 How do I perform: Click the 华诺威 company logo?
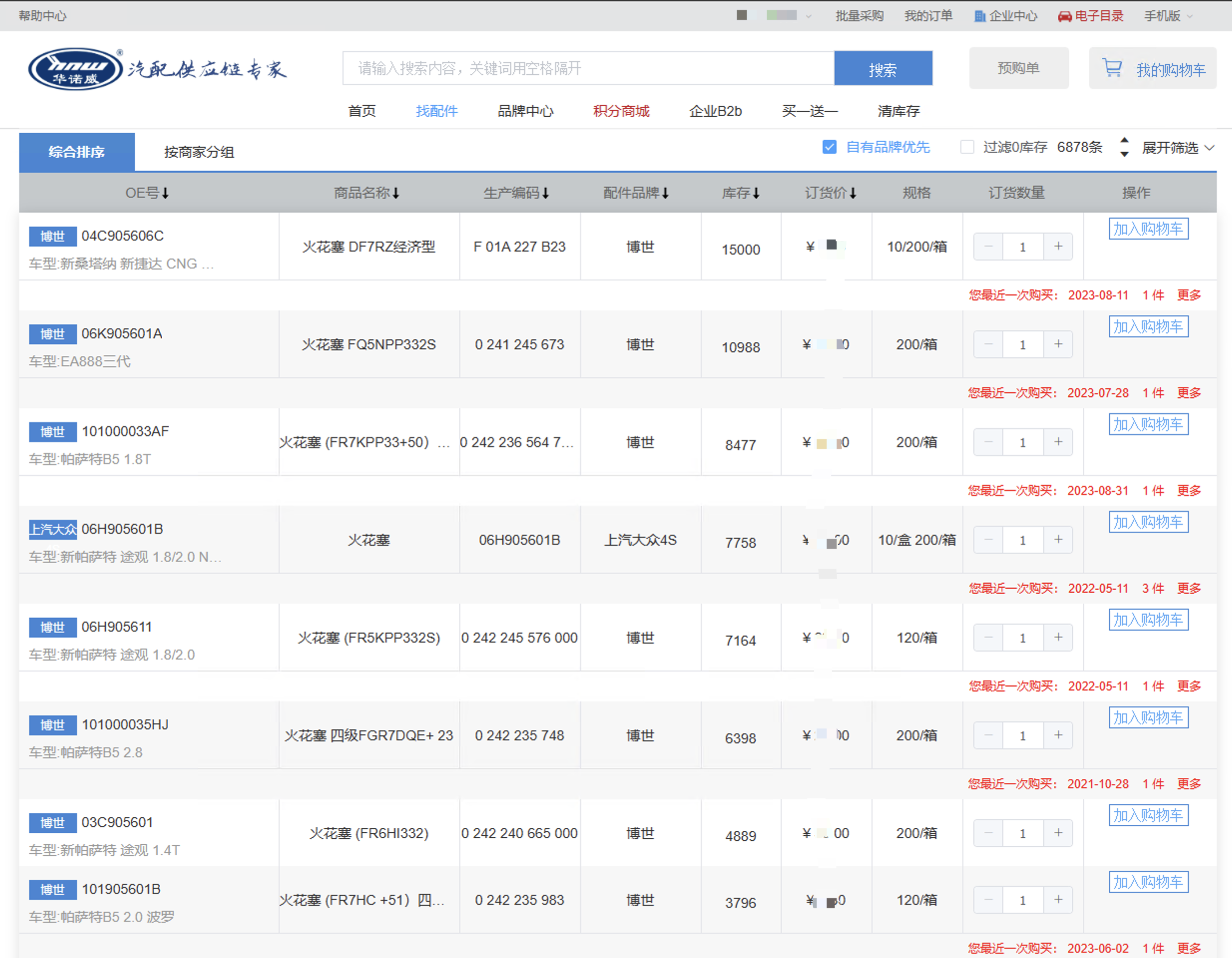[x=76, y=69]
